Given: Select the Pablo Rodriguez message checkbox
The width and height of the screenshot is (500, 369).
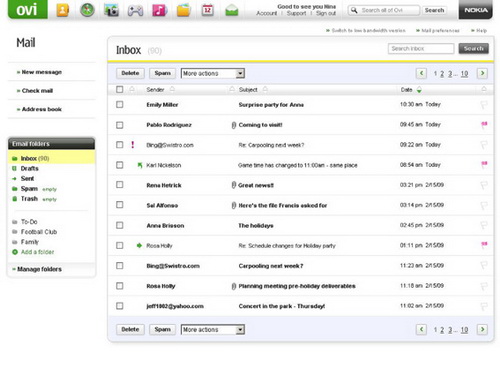Looking at the screenshot, I should click(x=119, y=125).
